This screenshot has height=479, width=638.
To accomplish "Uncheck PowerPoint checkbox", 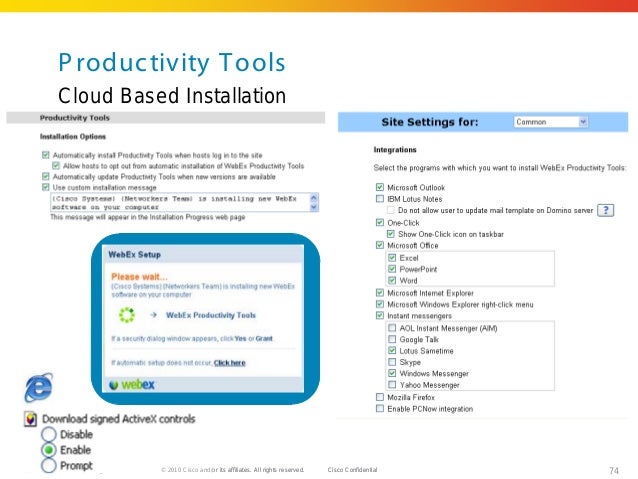I will point(392,269).
